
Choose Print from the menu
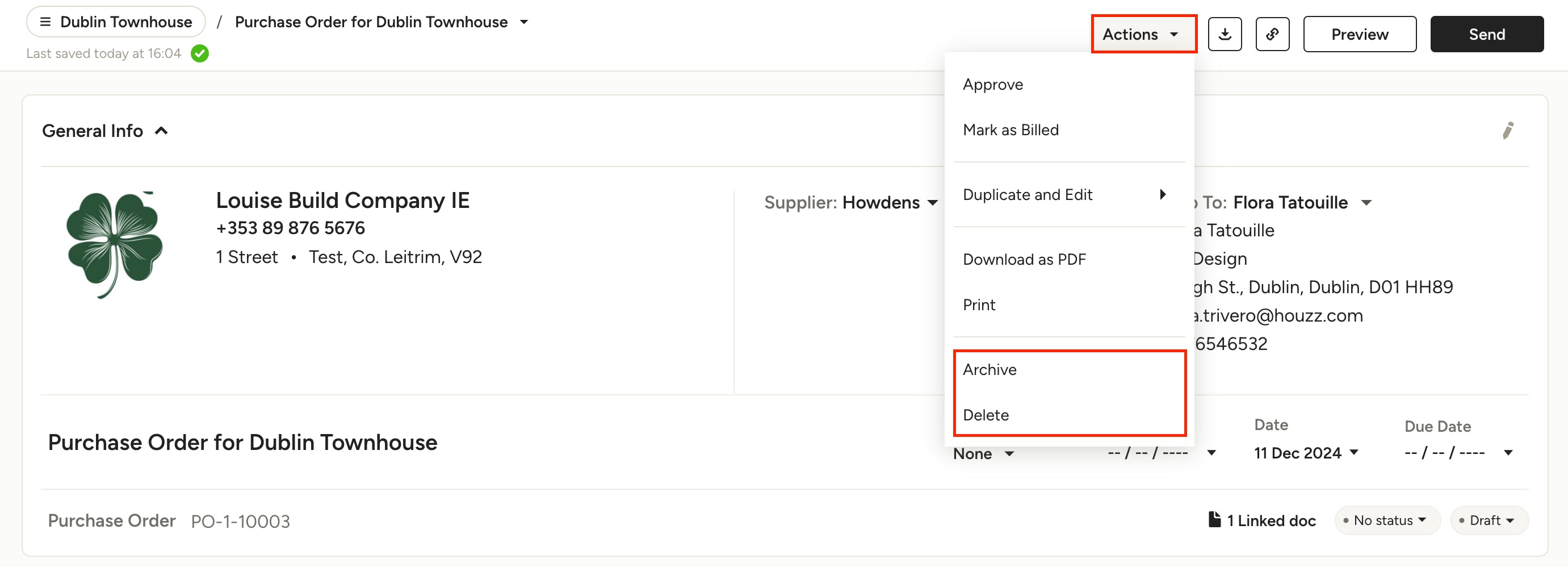coord(1069,305)
